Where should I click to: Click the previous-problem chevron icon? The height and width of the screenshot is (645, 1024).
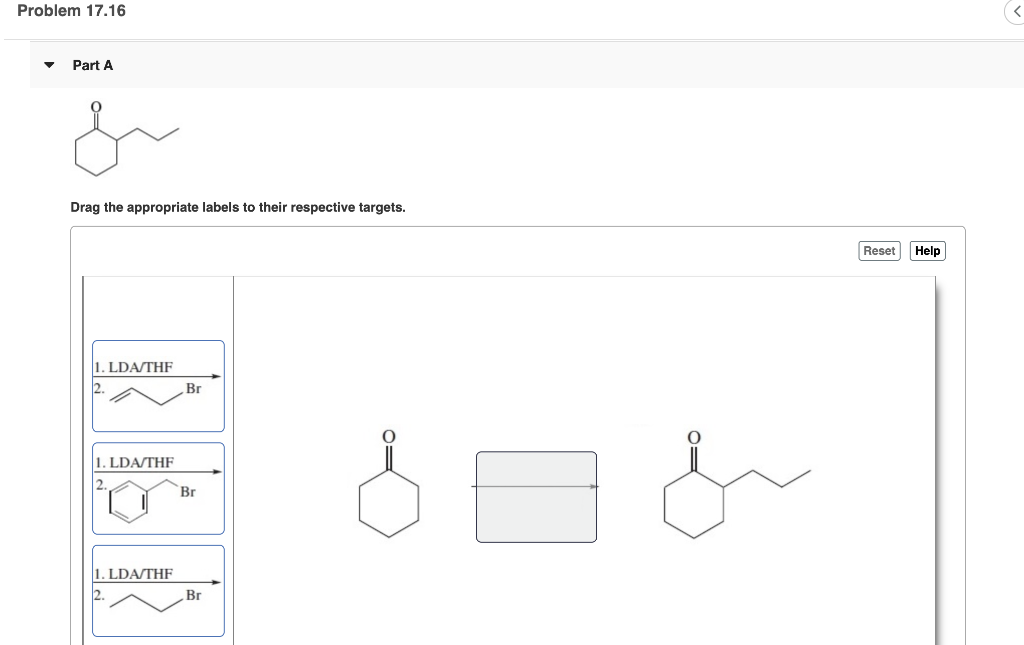tap(1015, 12)
